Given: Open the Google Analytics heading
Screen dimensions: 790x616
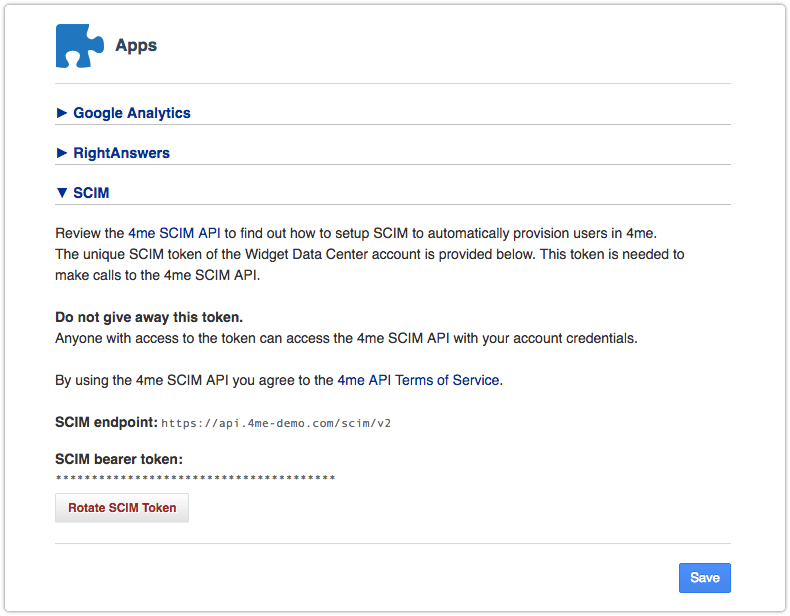Looking at the screenshot, I should click(132, 113).
